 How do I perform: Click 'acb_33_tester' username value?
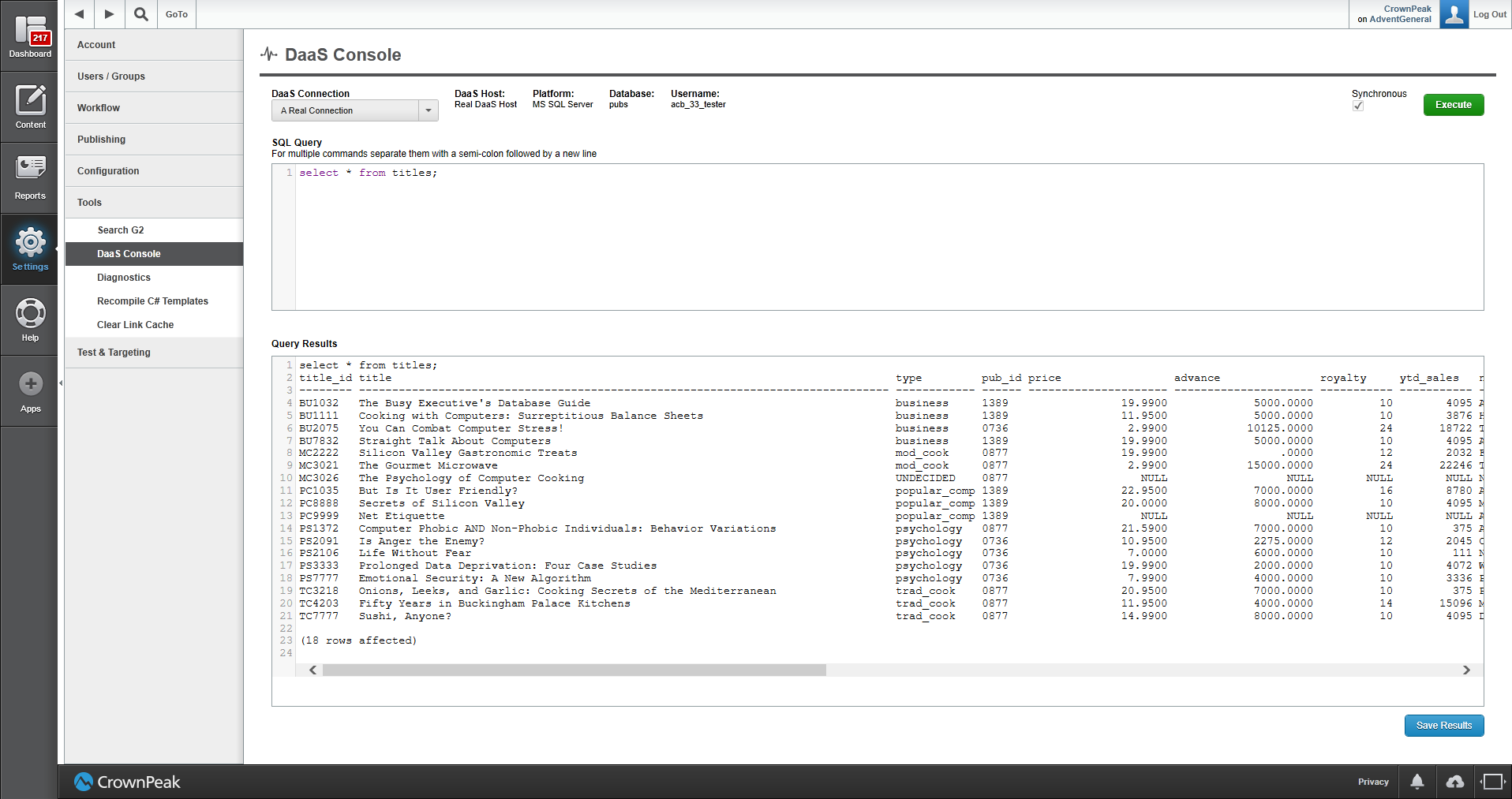698,104
